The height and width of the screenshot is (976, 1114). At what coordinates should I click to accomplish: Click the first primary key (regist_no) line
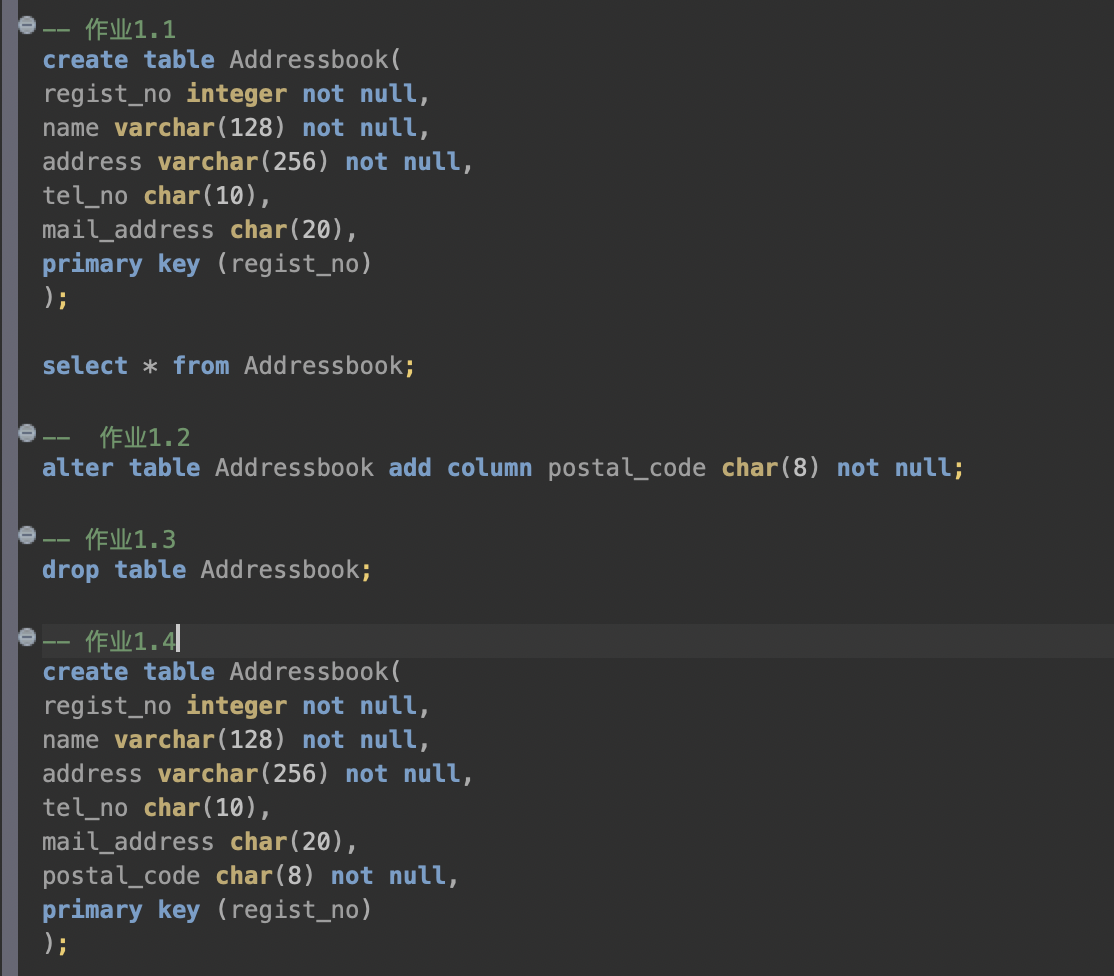[207, 264]
